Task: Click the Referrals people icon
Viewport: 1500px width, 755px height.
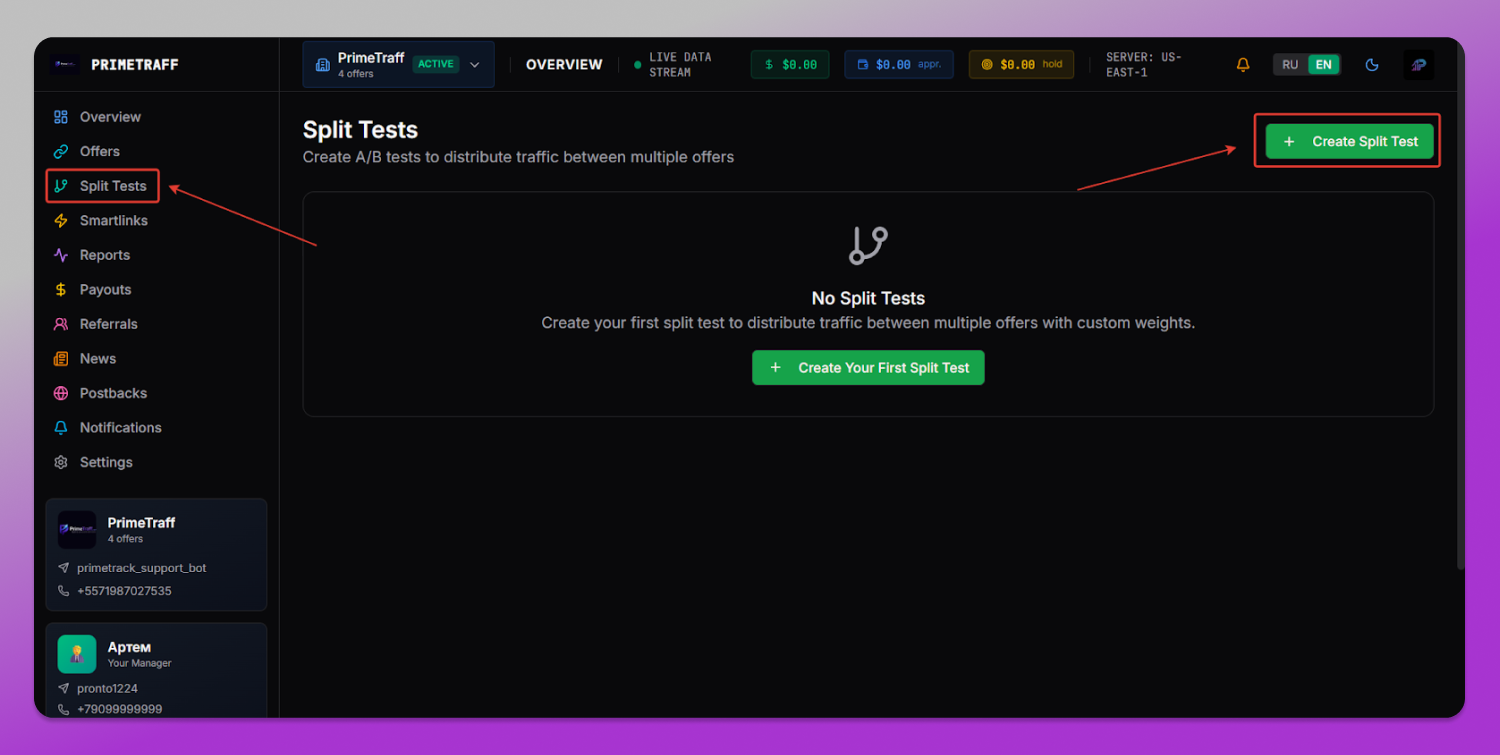Action: (61, 324)
